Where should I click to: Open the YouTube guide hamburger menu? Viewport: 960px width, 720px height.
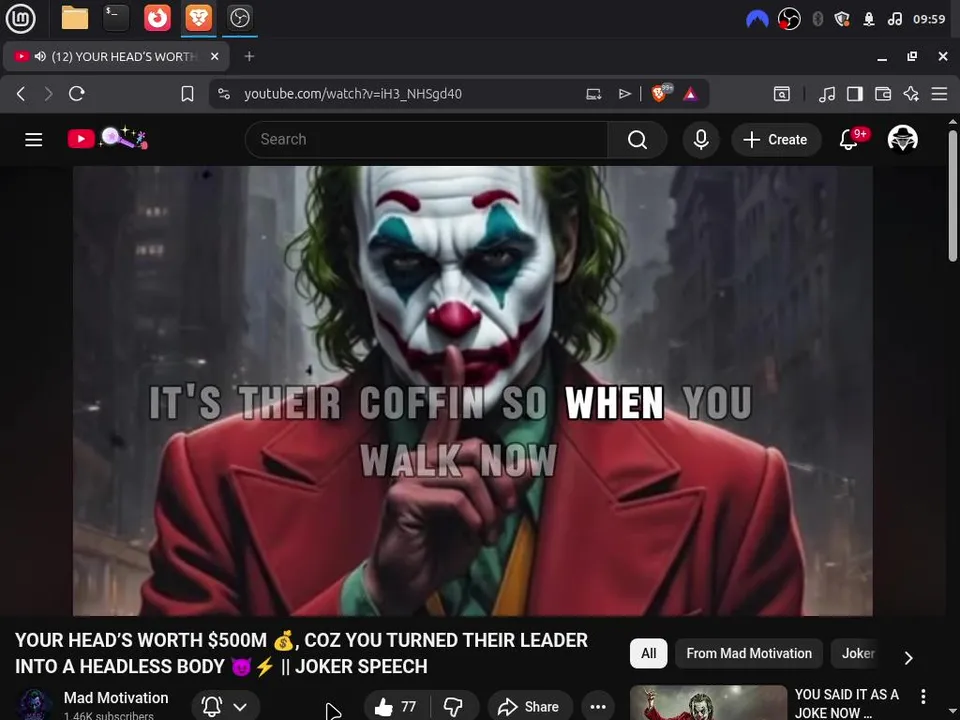tap(34, 140)
